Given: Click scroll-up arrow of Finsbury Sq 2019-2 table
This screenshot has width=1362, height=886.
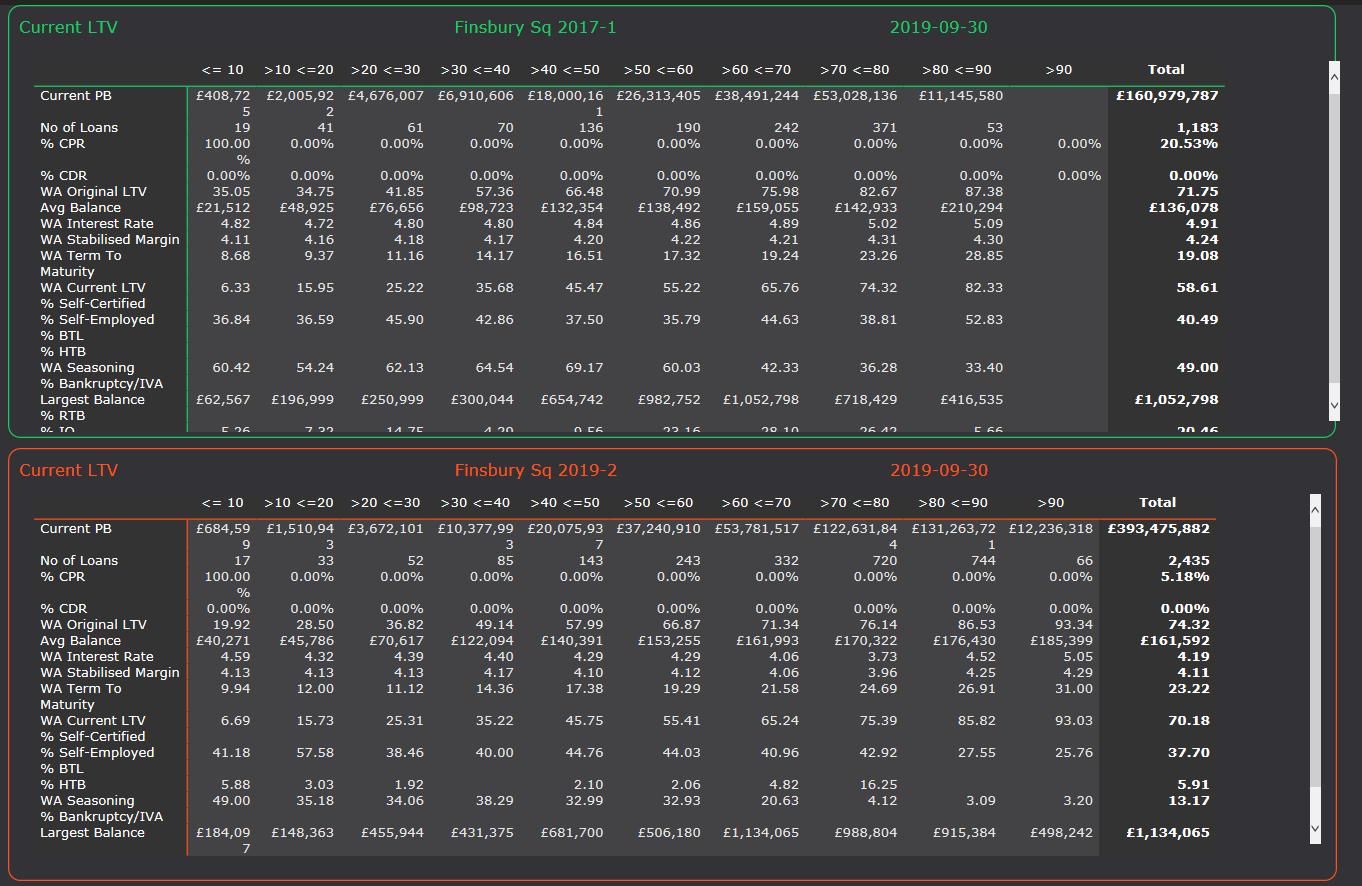Looking at the screenshot, I should (1315, 508).
